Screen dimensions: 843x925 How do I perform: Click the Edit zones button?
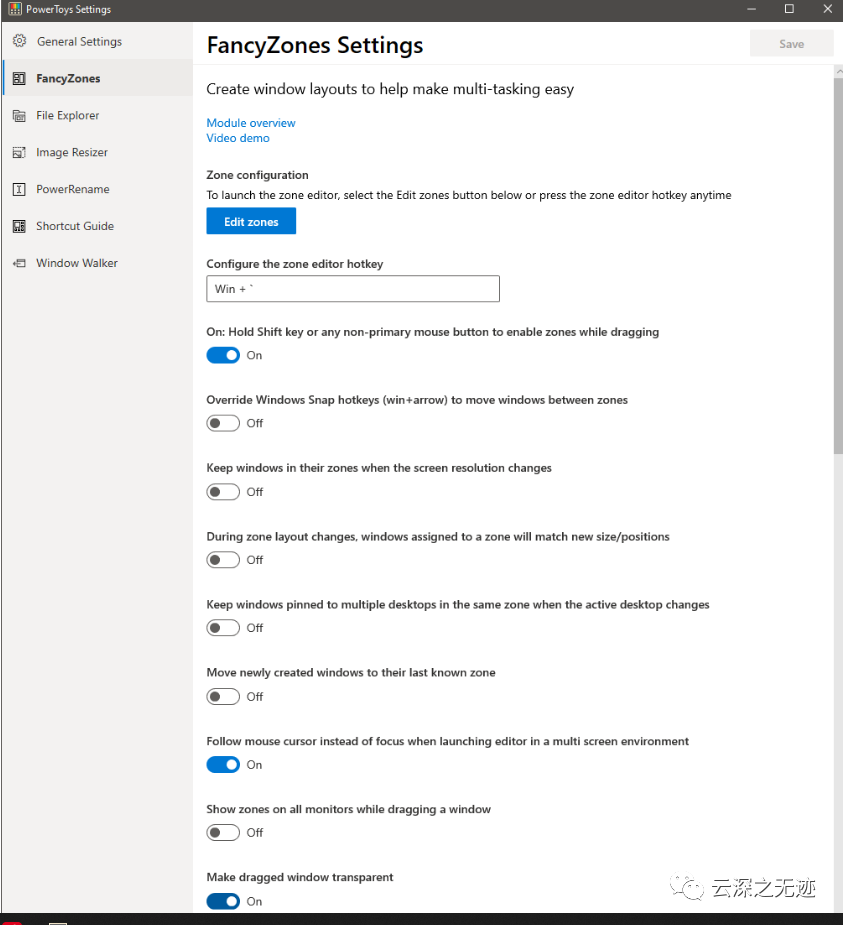click(x=250, y=220)
